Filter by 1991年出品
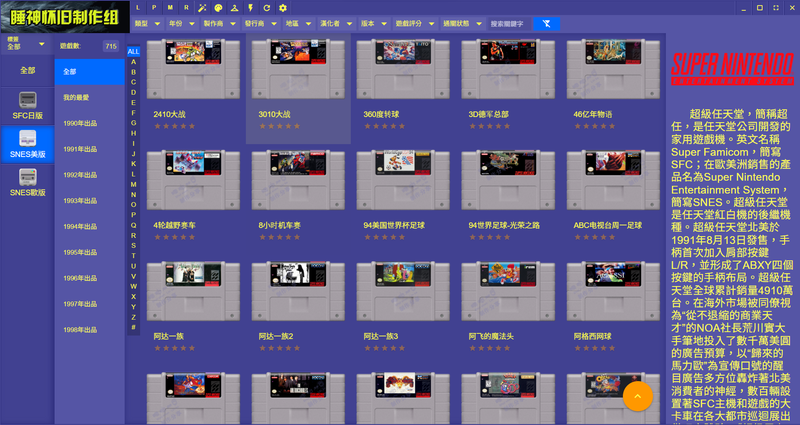 (90, 149)
